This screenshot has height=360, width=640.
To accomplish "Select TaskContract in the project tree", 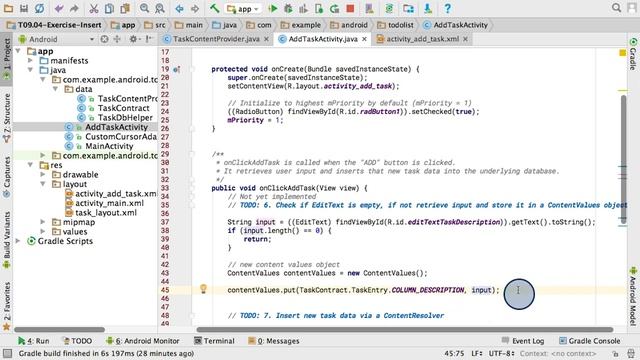I will pyautogui.click(x=123, y=108).
